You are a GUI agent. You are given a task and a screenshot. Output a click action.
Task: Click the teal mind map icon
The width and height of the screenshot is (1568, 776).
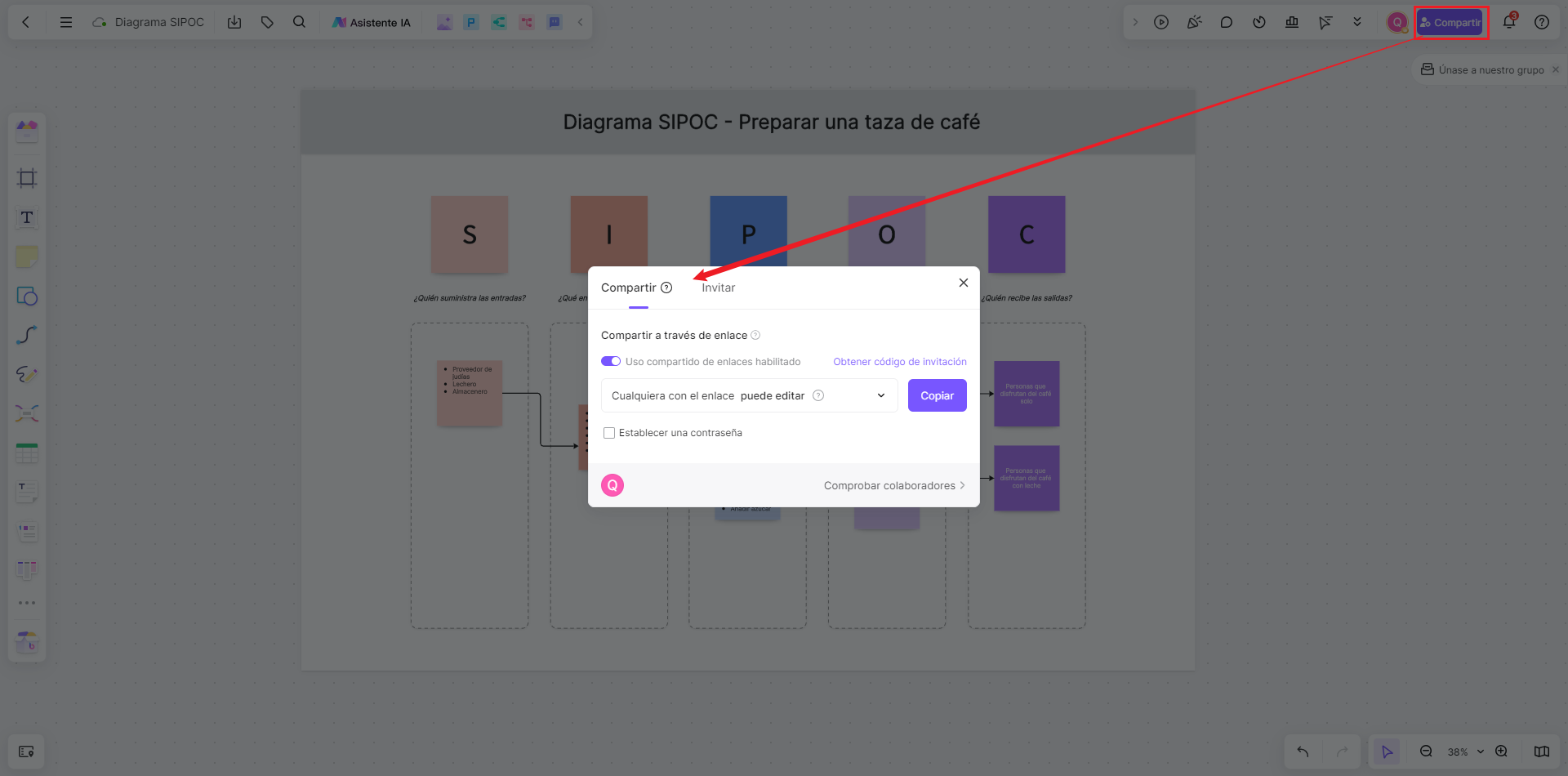[499, 22]
